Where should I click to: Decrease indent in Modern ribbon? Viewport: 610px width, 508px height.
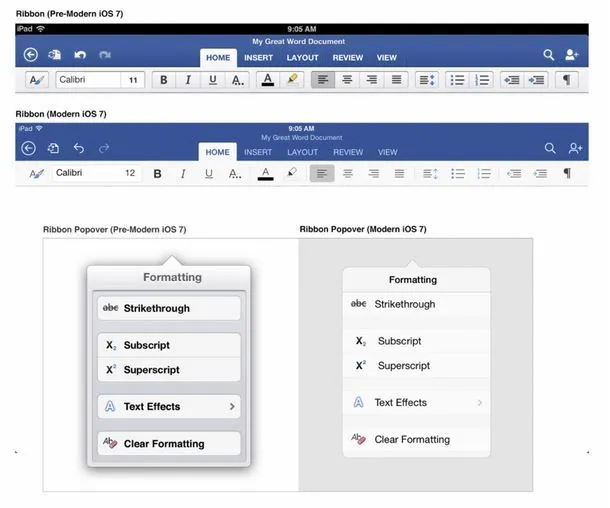click(x=514, y=173)
